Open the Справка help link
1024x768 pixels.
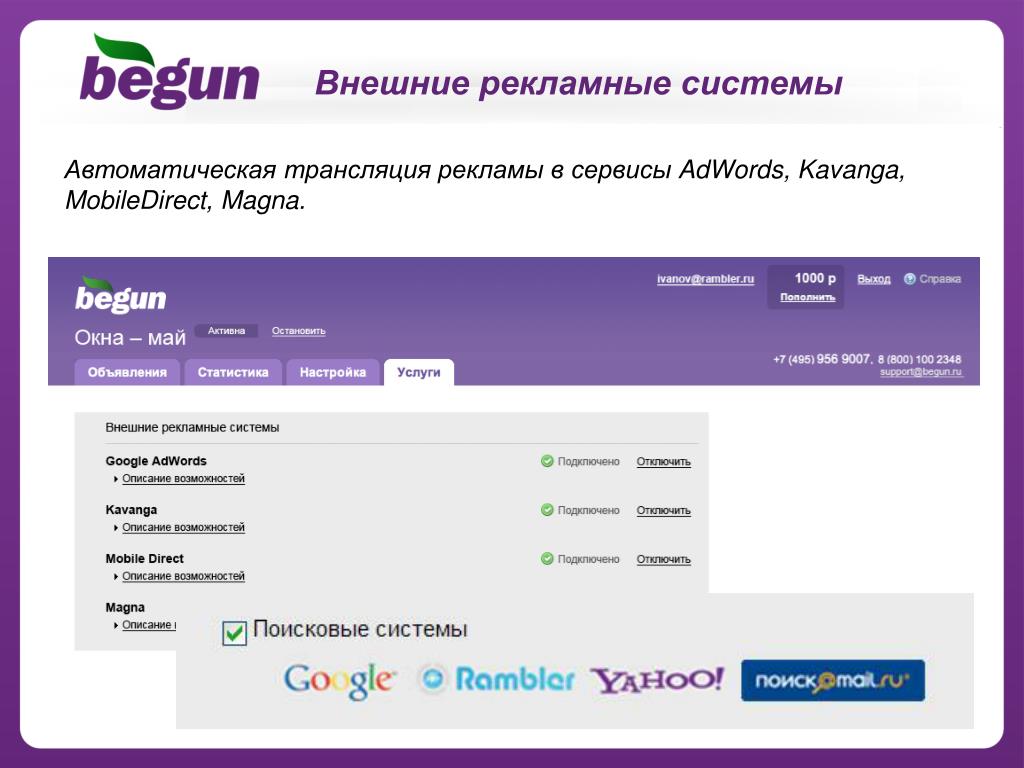pyautogui.click(x=940, y=279)
